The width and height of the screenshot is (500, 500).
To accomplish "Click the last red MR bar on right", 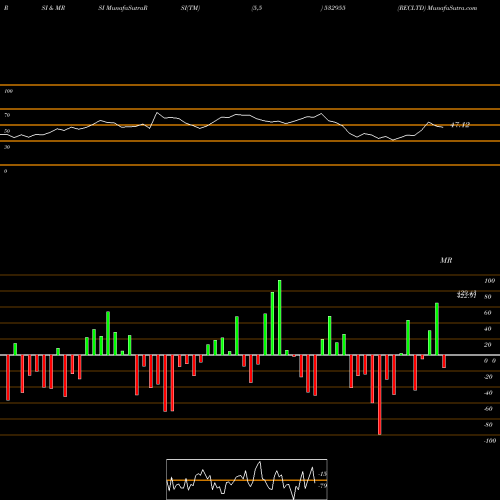I will [444, 361].
